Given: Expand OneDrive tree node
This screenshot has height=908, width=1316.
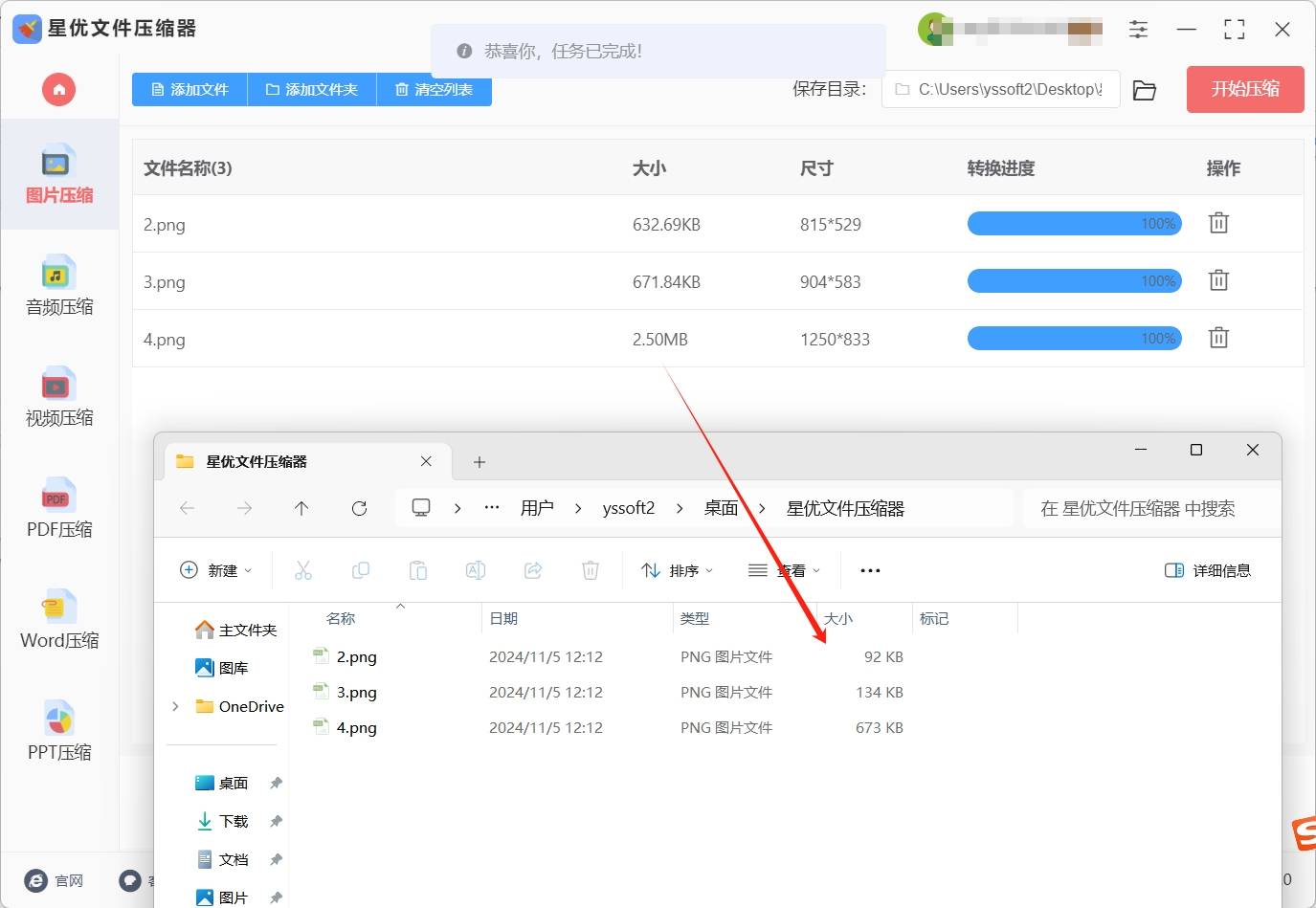Looking at the screenshot, I should tap(175, 706).
